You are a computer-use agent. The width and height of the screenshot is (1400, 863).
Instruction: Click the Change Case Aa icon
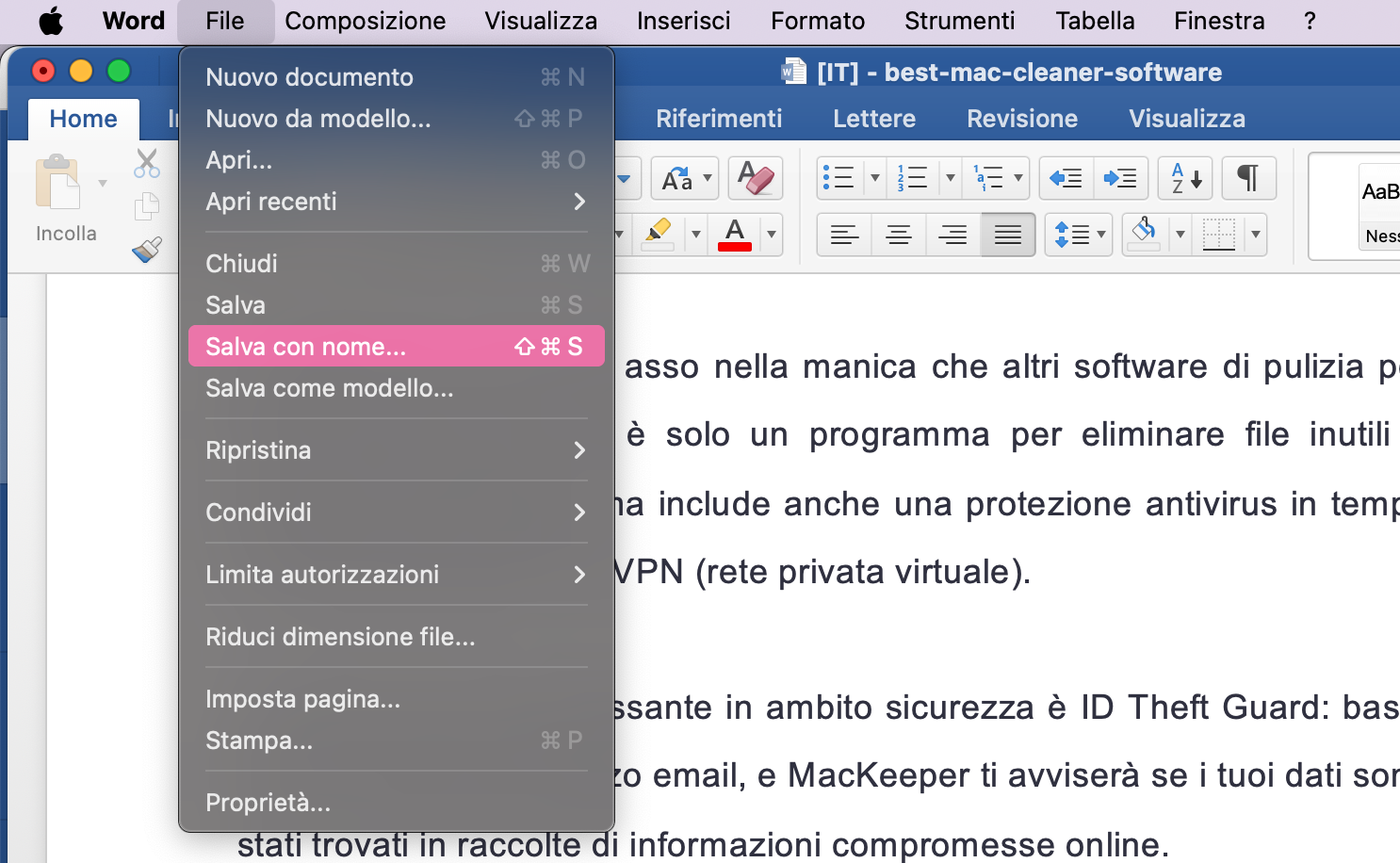pyautogui.click(x=676, y=178)
